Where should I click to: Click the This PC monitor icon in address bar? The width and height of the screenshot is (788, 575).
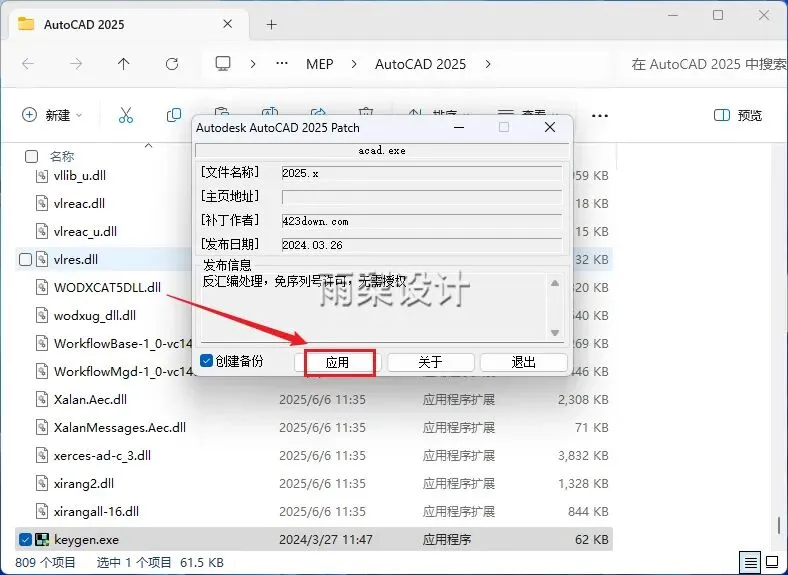(223, 63)
